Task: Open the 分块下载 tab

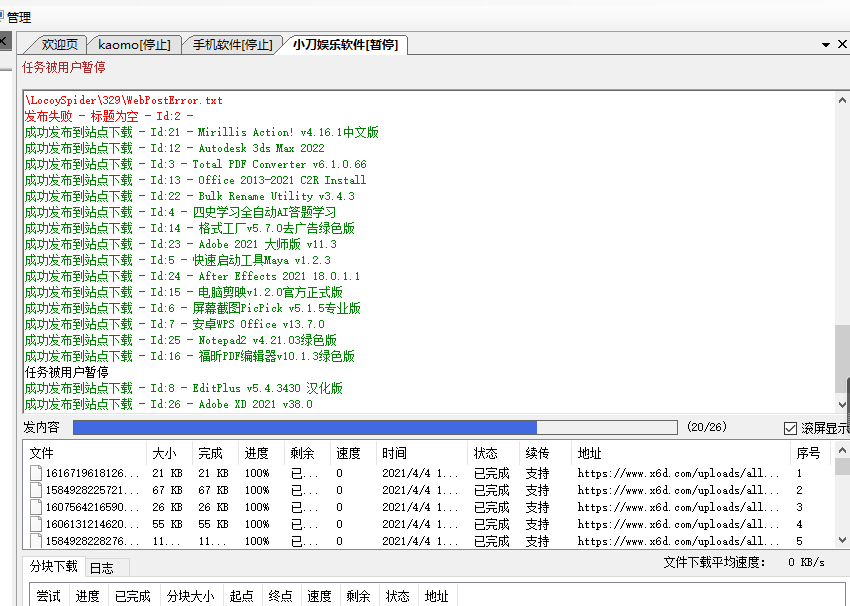Action: (54, 566)
